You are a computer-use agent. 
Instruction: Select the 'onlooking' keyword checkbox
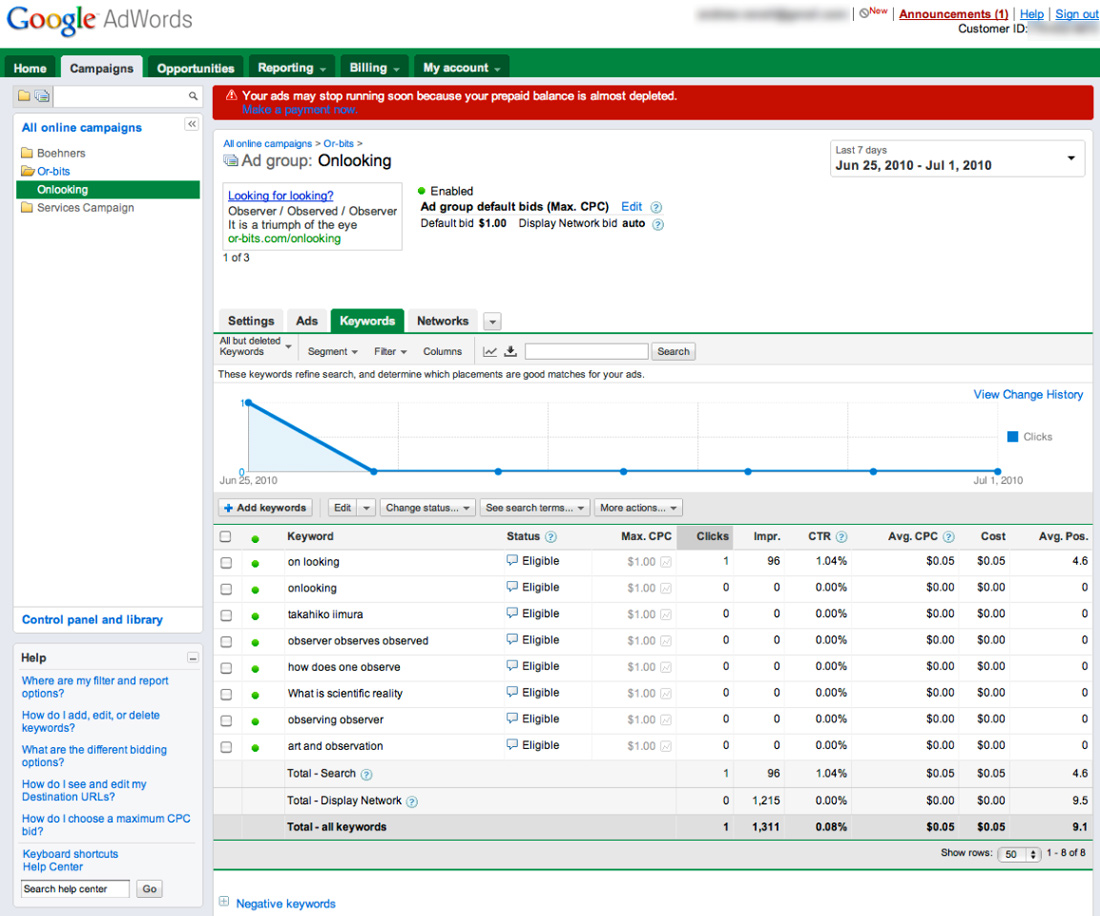pyautogui.click(x=226, y=589)
